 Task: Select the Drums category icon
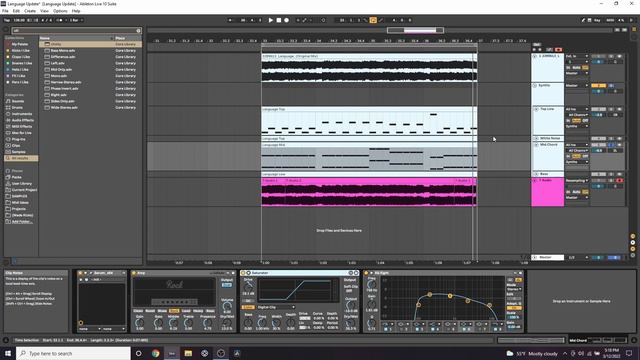coord(8,107)
